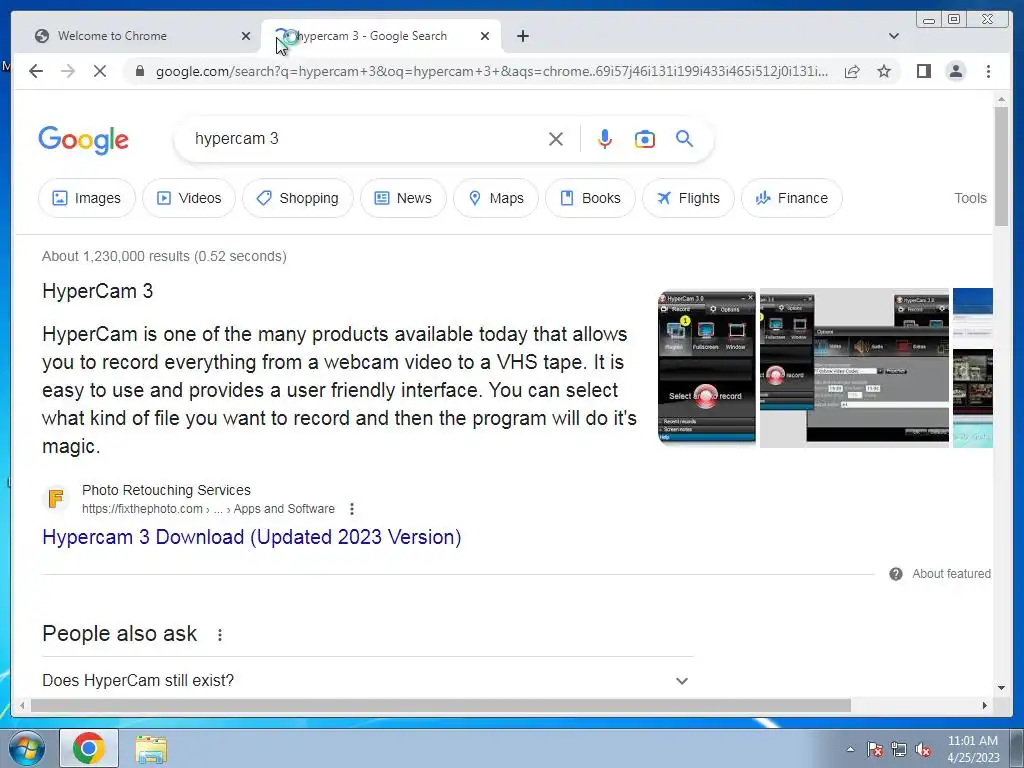Viewport: 1024px width, 768px height.
Task: Open the tab search dropdown arrow
Action: coord(894,36)
